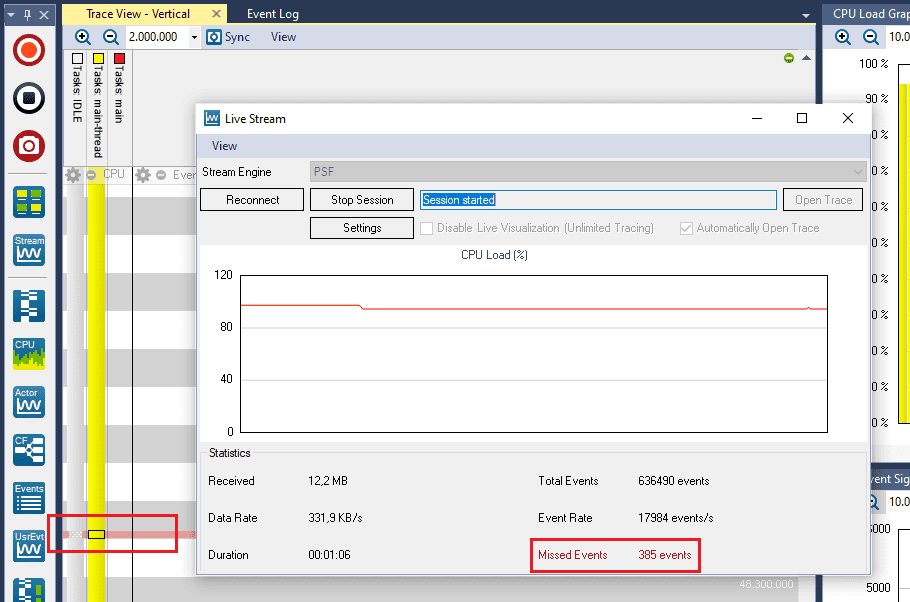Open the Actor sidebar icon
Image resolution: width=910 pixels, height=602 pixels.
click(28, 402)
